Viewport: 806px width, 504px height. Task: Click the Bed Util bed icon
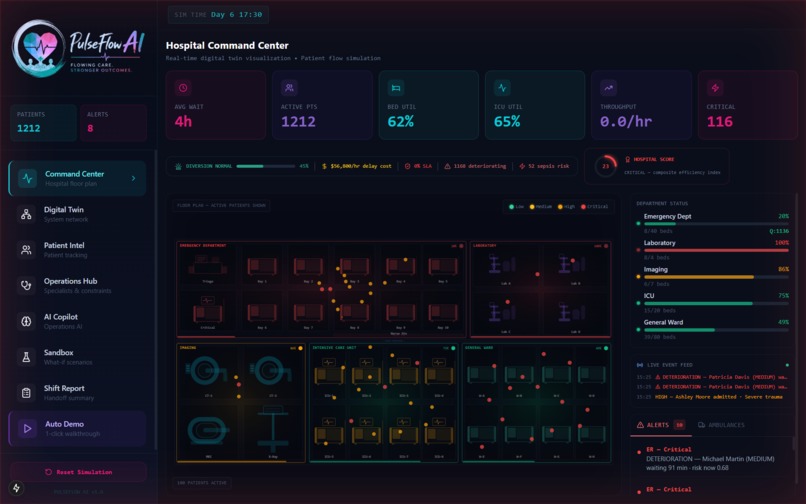click(x=396, y=88)
